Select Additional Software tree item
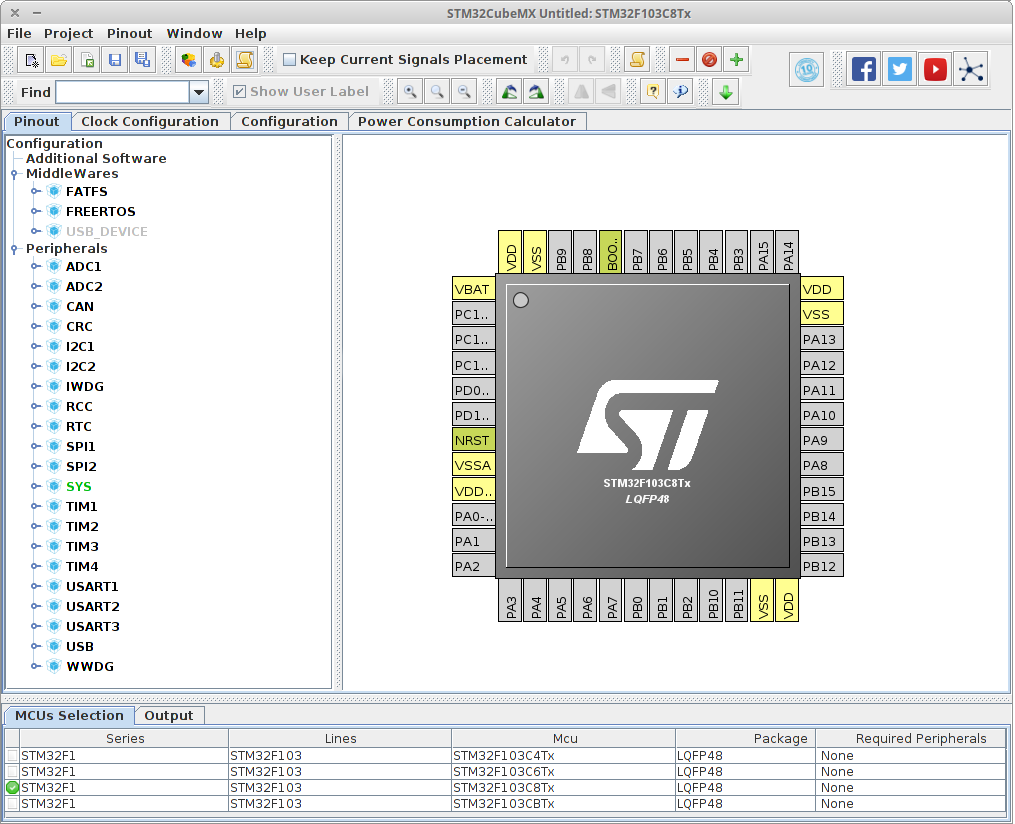 pyautogui.click(x=96, y=159)
